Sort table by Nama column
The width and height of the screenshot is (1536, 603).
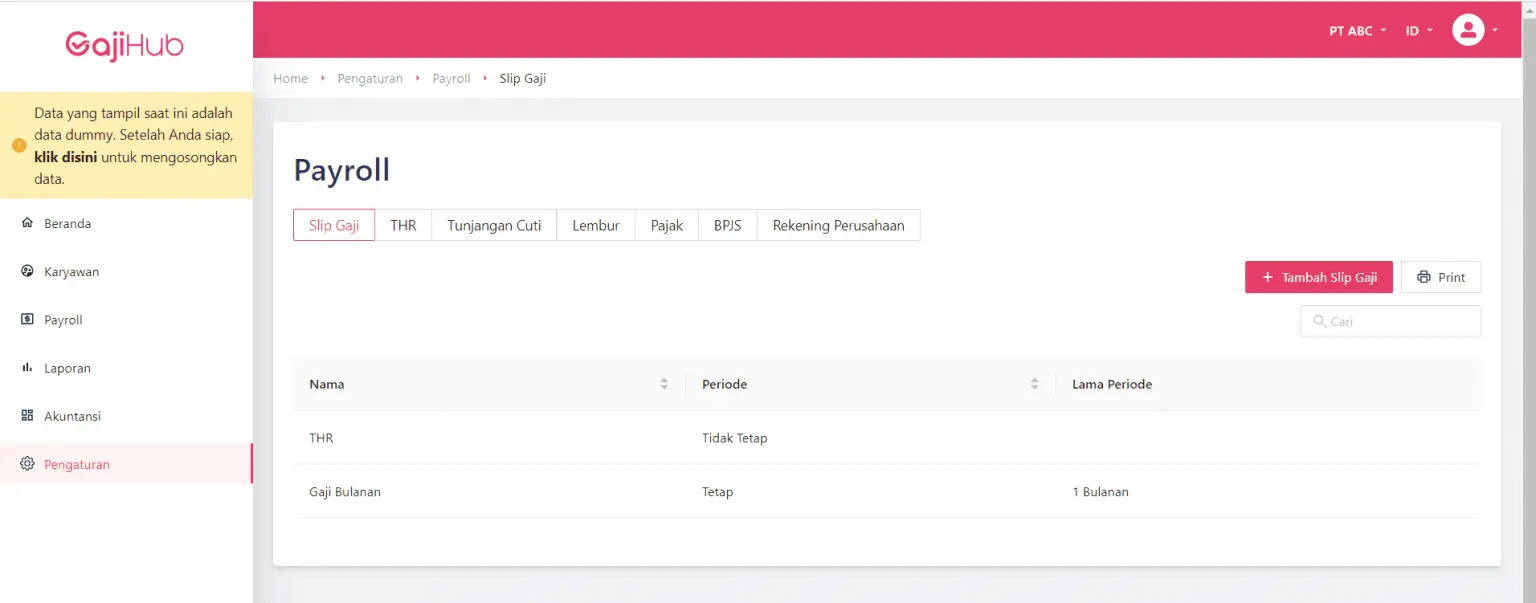click(x=664, y=384)
